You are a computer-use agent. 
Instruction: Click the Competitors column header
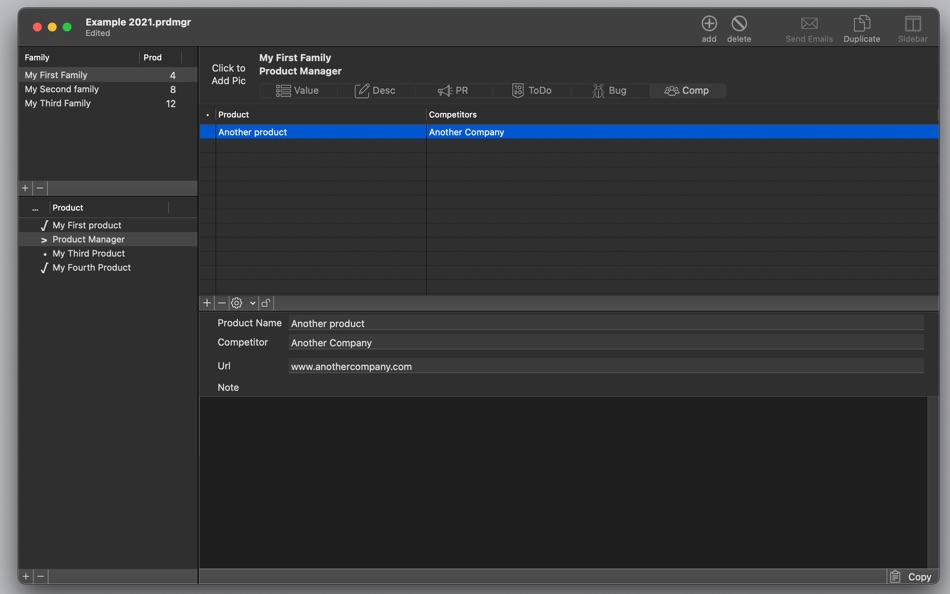pyautogui.click(x=682, y=115)
